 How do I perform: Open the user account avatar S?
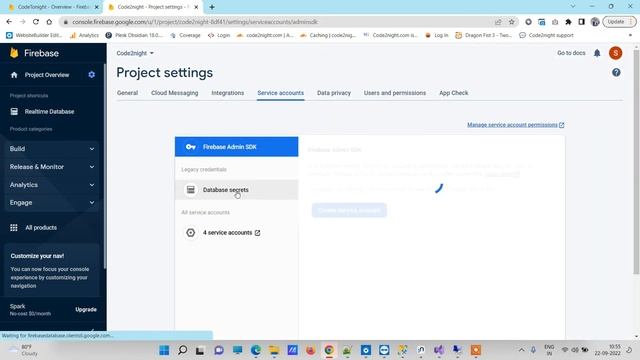click(616, 53)
